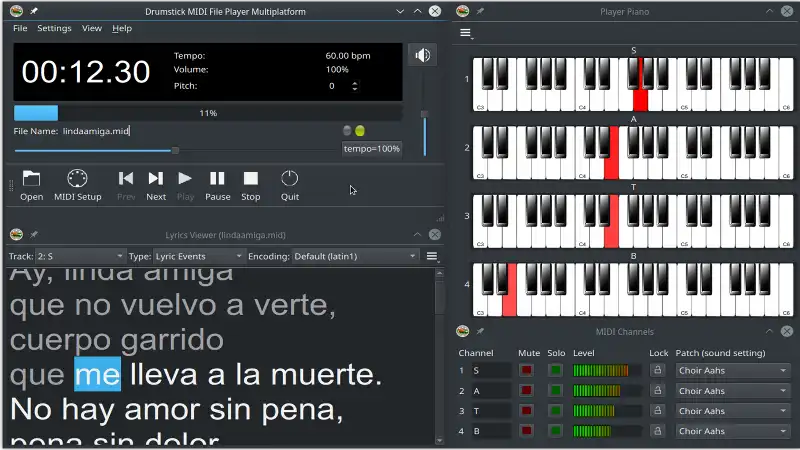Click channel 2 name field A

[491, 391]
